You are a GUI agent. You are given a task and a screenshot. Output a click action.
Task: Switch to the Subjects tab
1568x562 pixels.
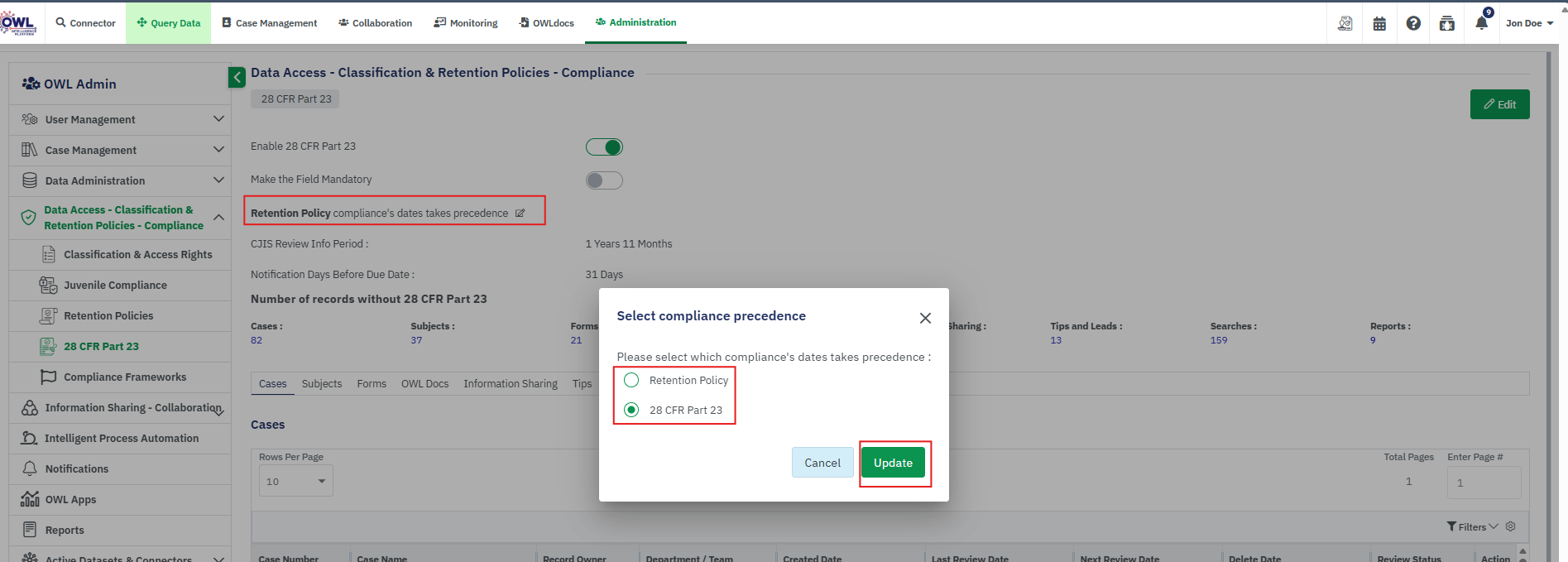tap(321, 383)
